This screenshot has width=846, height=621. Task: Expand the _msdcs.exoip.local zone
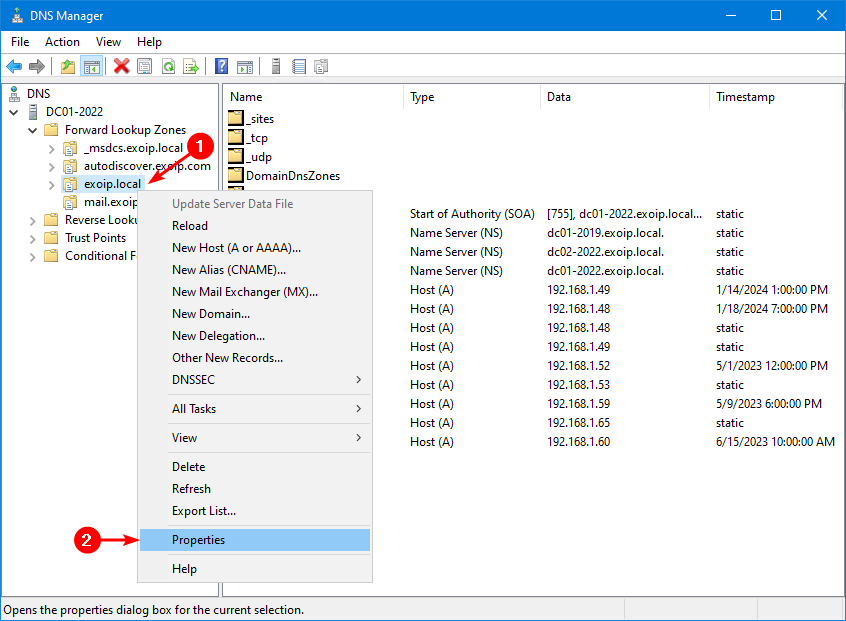click(x=52, y=148)
